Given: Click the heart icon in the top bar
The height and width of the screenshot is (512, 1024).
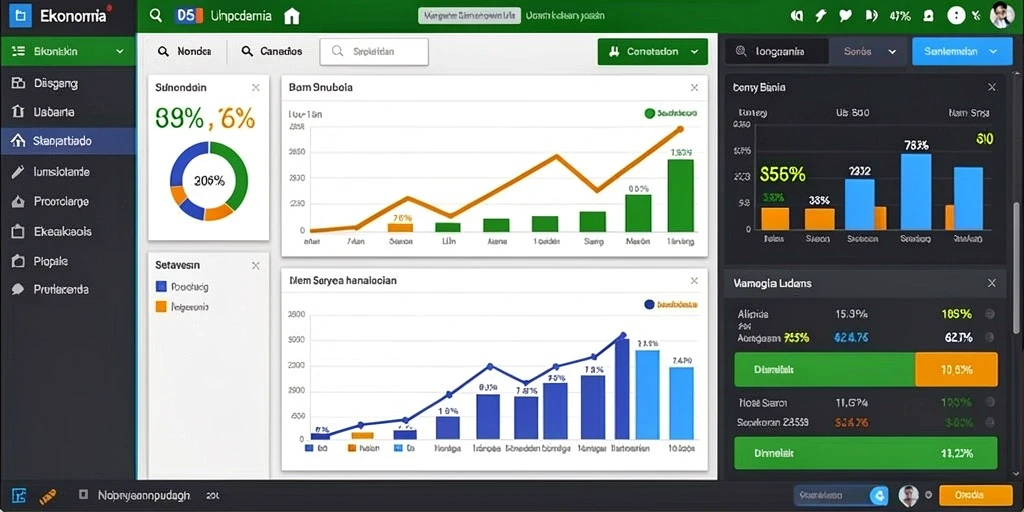Looking at the screenshot, I should (x=845, y=16).
